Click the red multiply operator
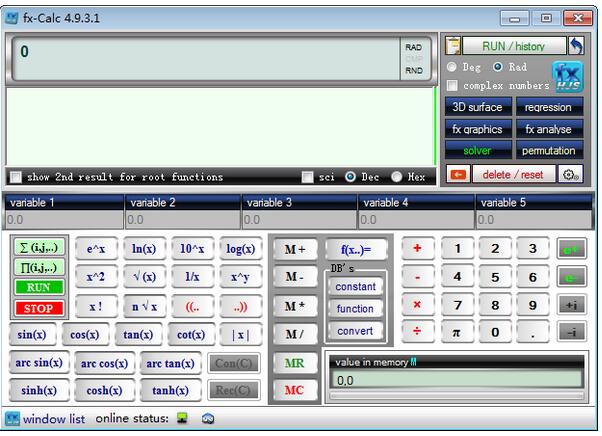This screenshot has height=436, width=602. pos(418,305)
